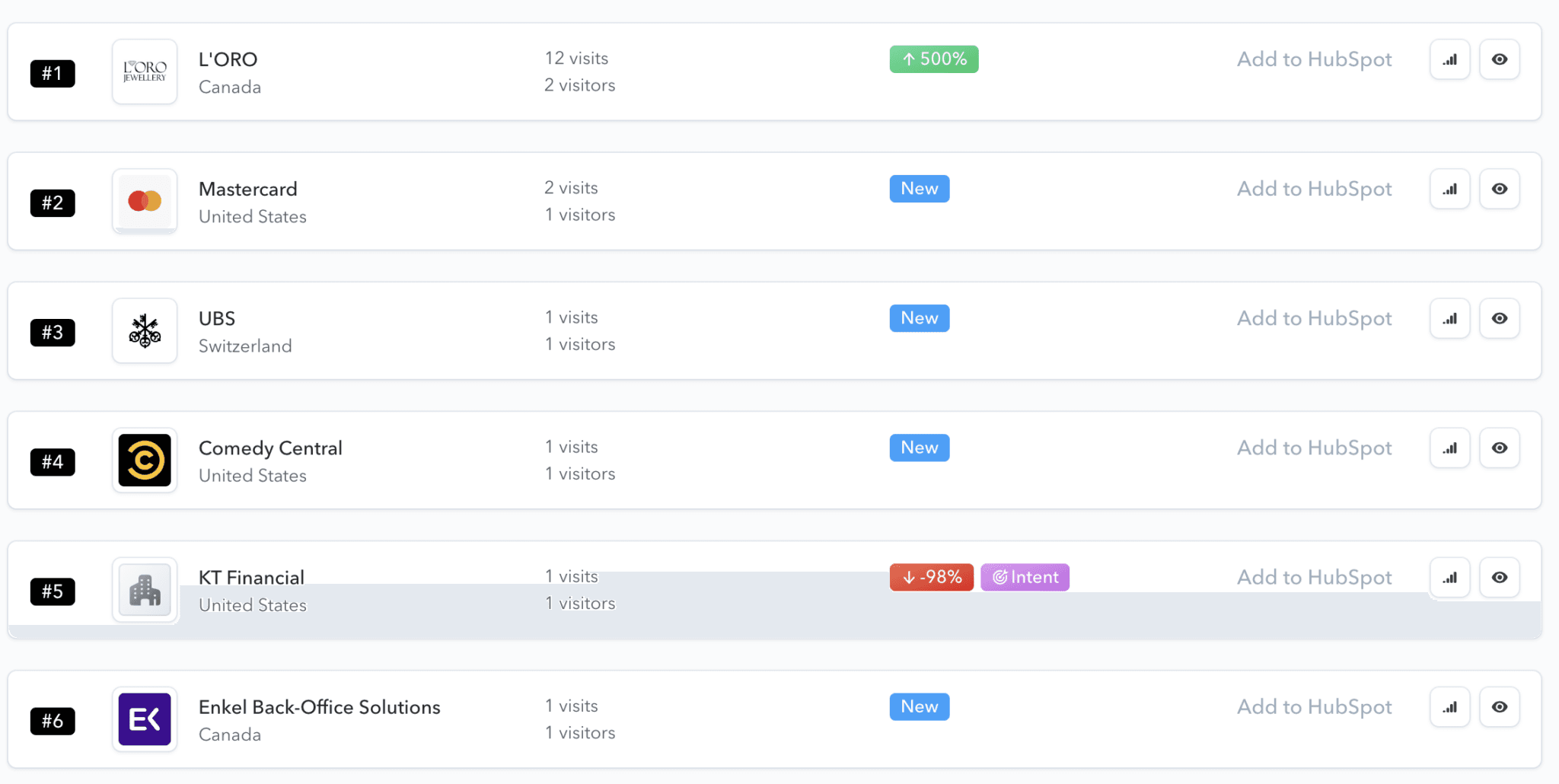Click the Mastercard logo thumbnail
This screenshot has height=784, width=1559.
click(x=145, y=201)
